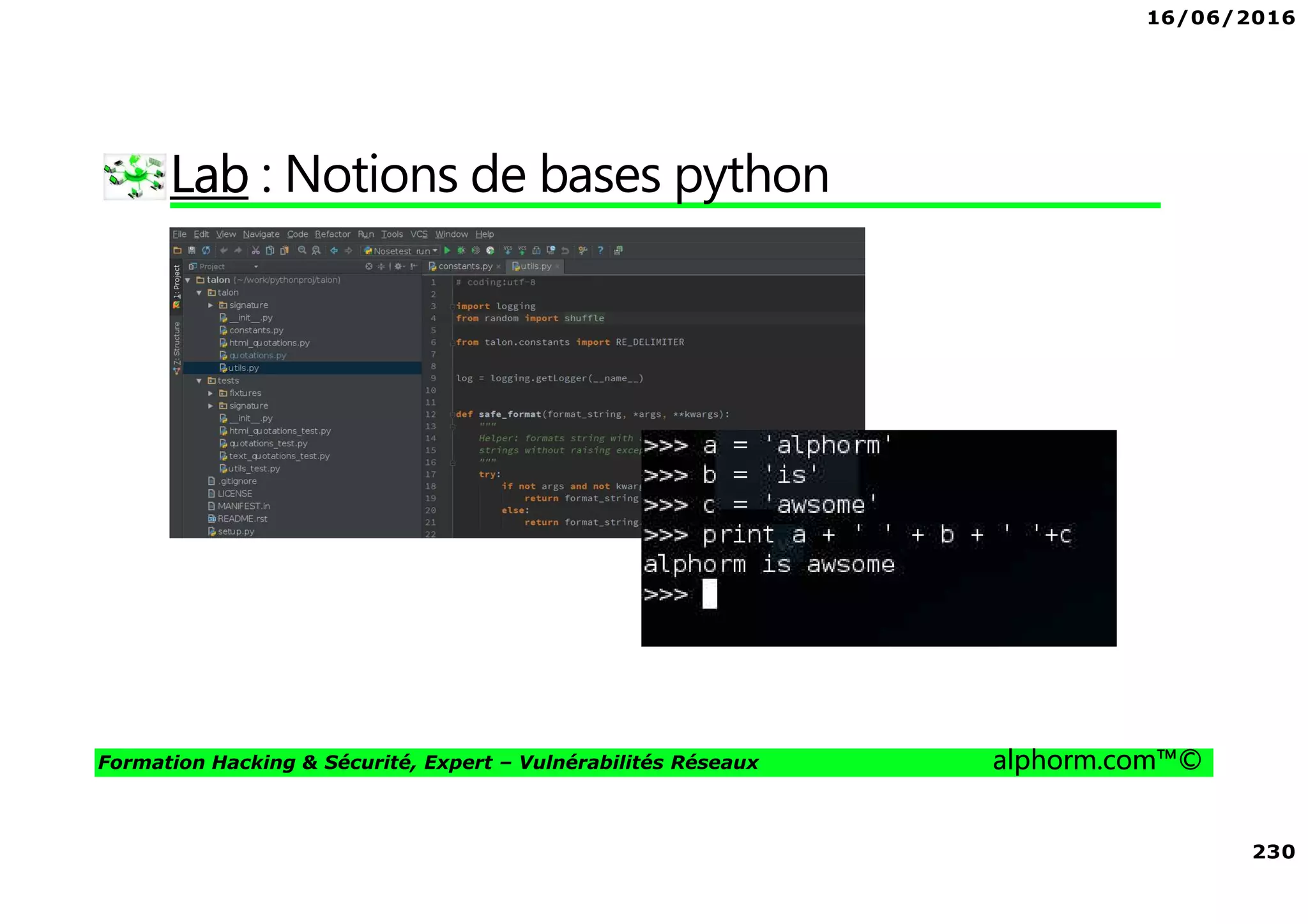
Task: Select setup.py file
Action: (231, 531)
